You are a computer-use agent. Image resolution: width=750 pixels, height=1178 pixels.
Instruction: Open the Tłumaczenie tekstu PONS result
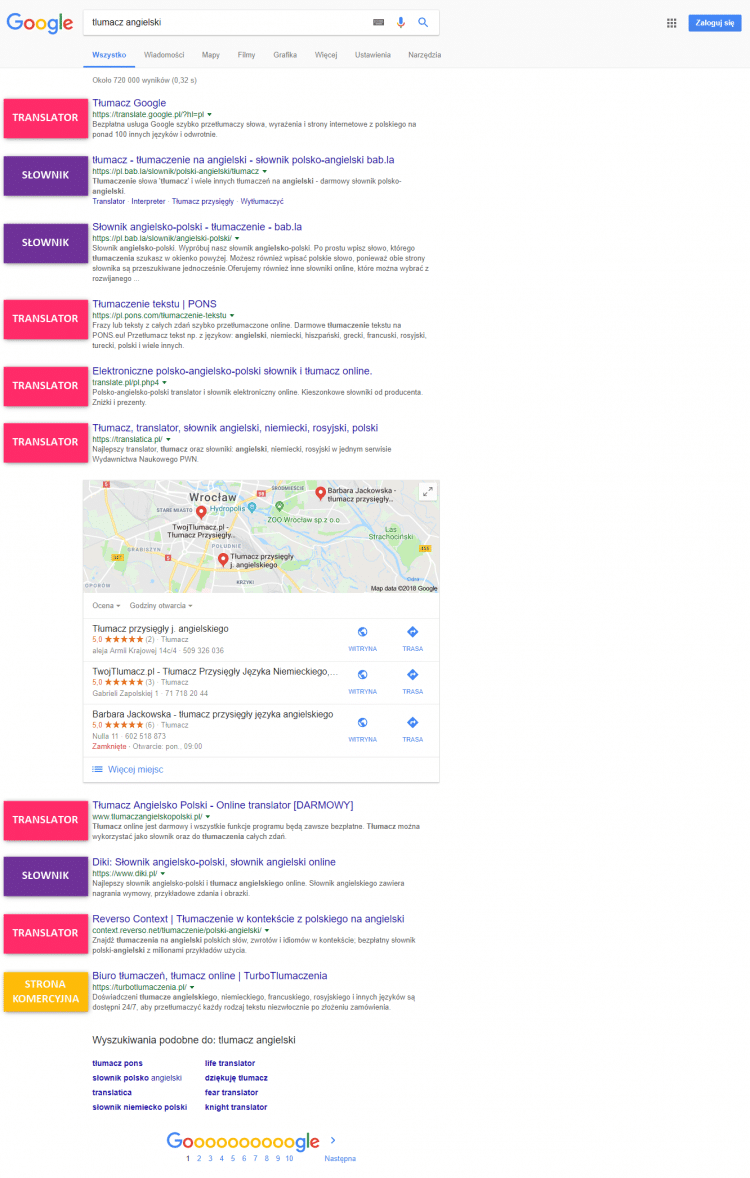tap(154, 304)
